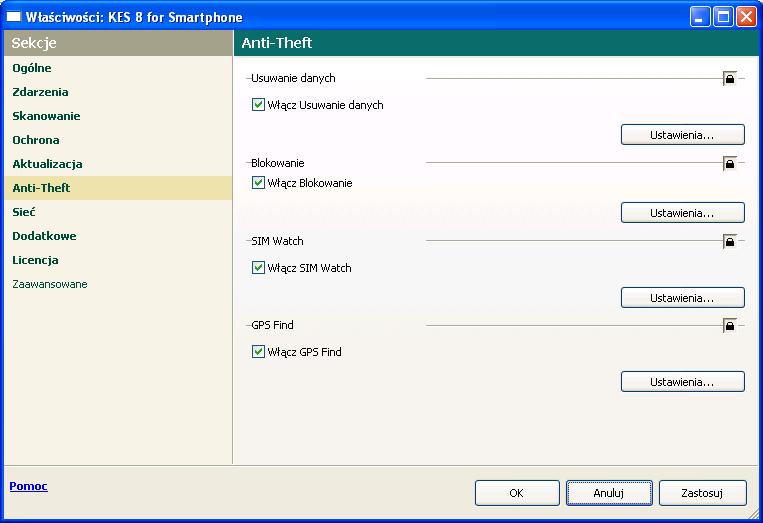The image size is (763, 523).
Task: Open Ustawienia for GPS Find
Action: pos(683,382)
